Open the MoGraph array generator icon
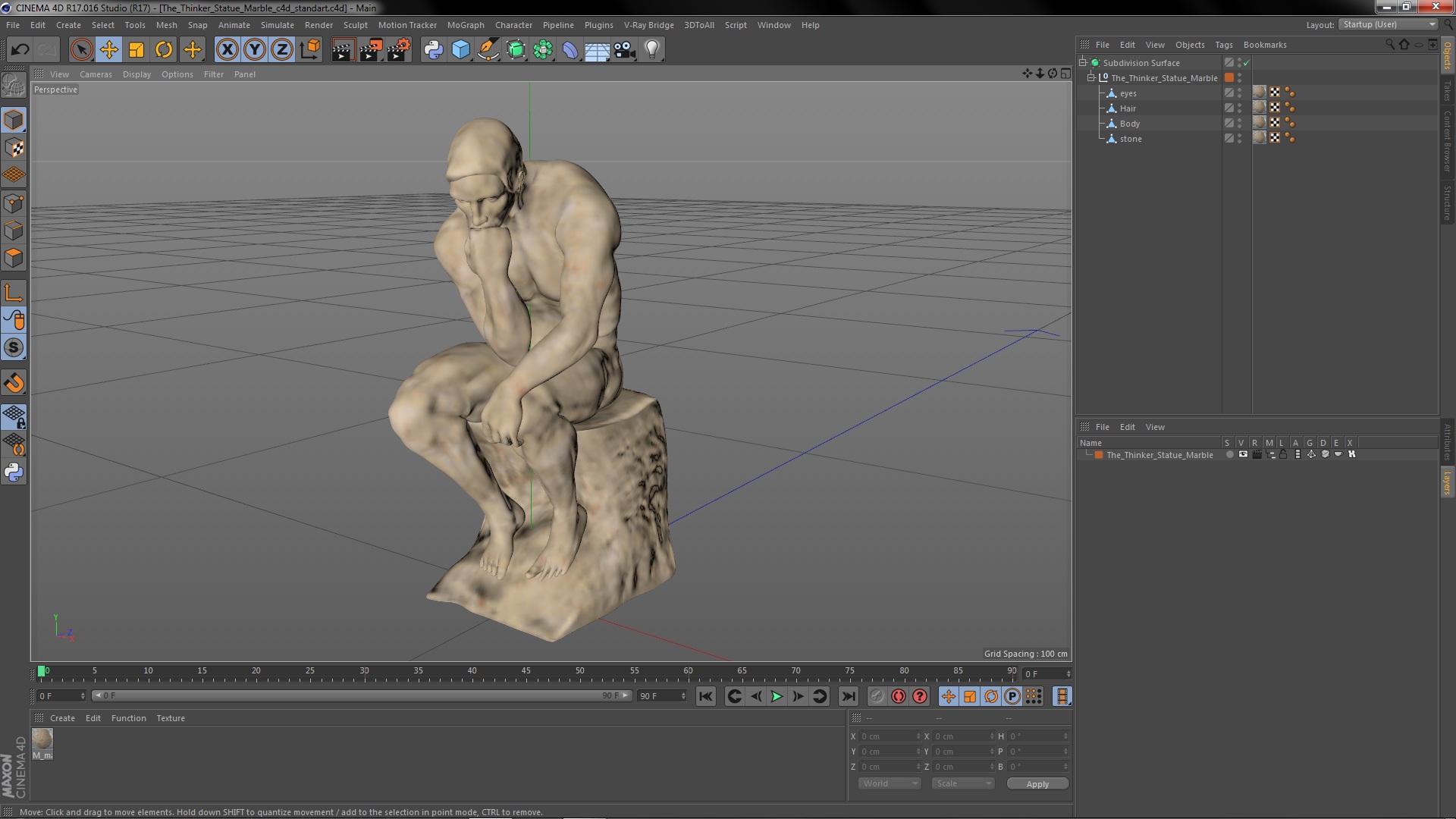 543,50
